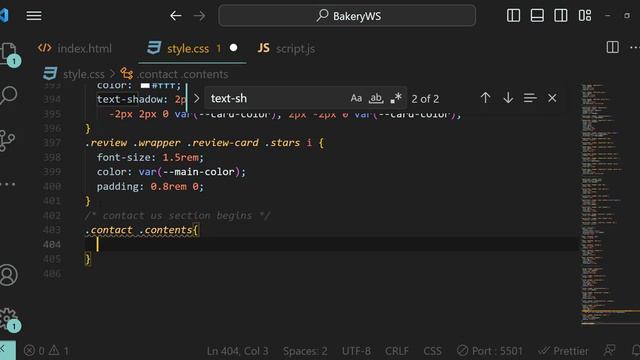
Task: Toggle Match Whole Word in Find widget
Action: coord(376,98)
